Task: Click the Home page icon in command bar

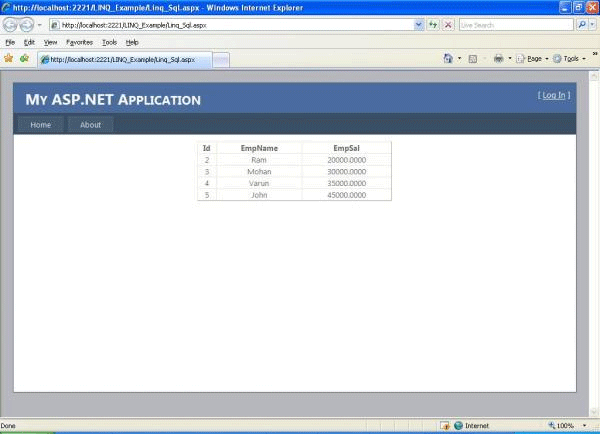Action: pos(448,59)
